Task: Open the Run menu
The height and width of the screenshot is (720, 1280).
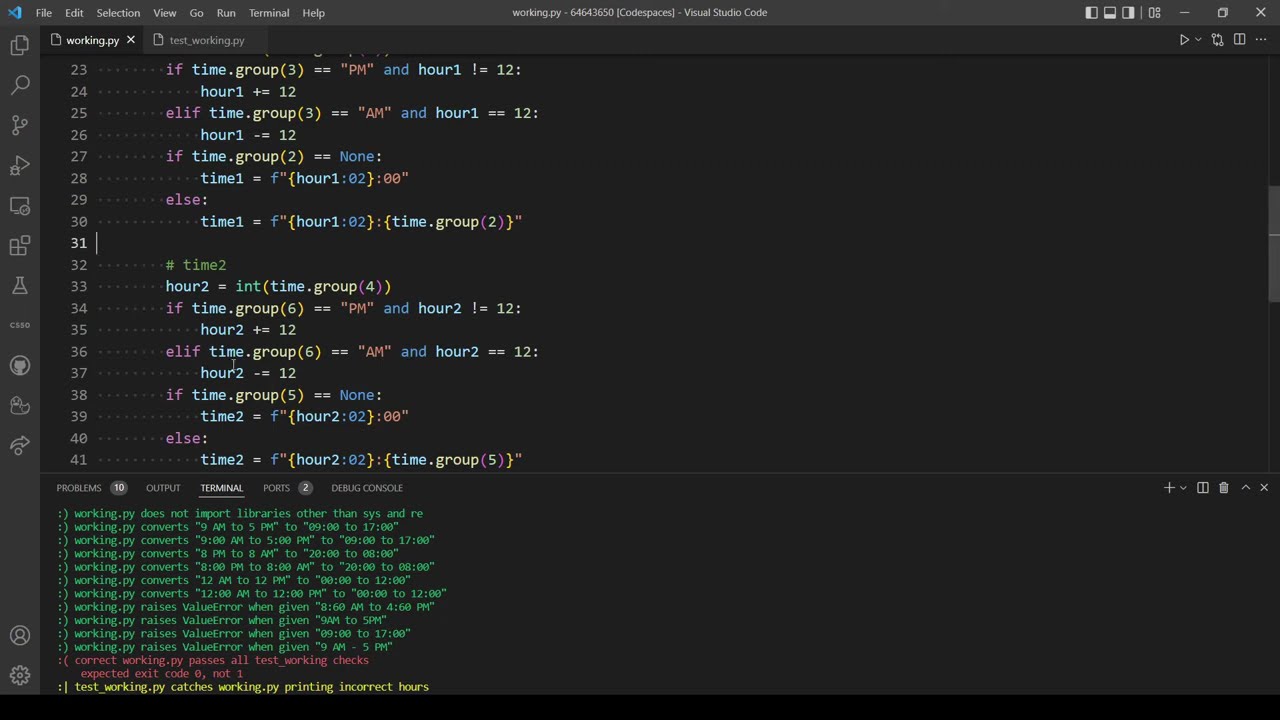Action: pos(226,13)
